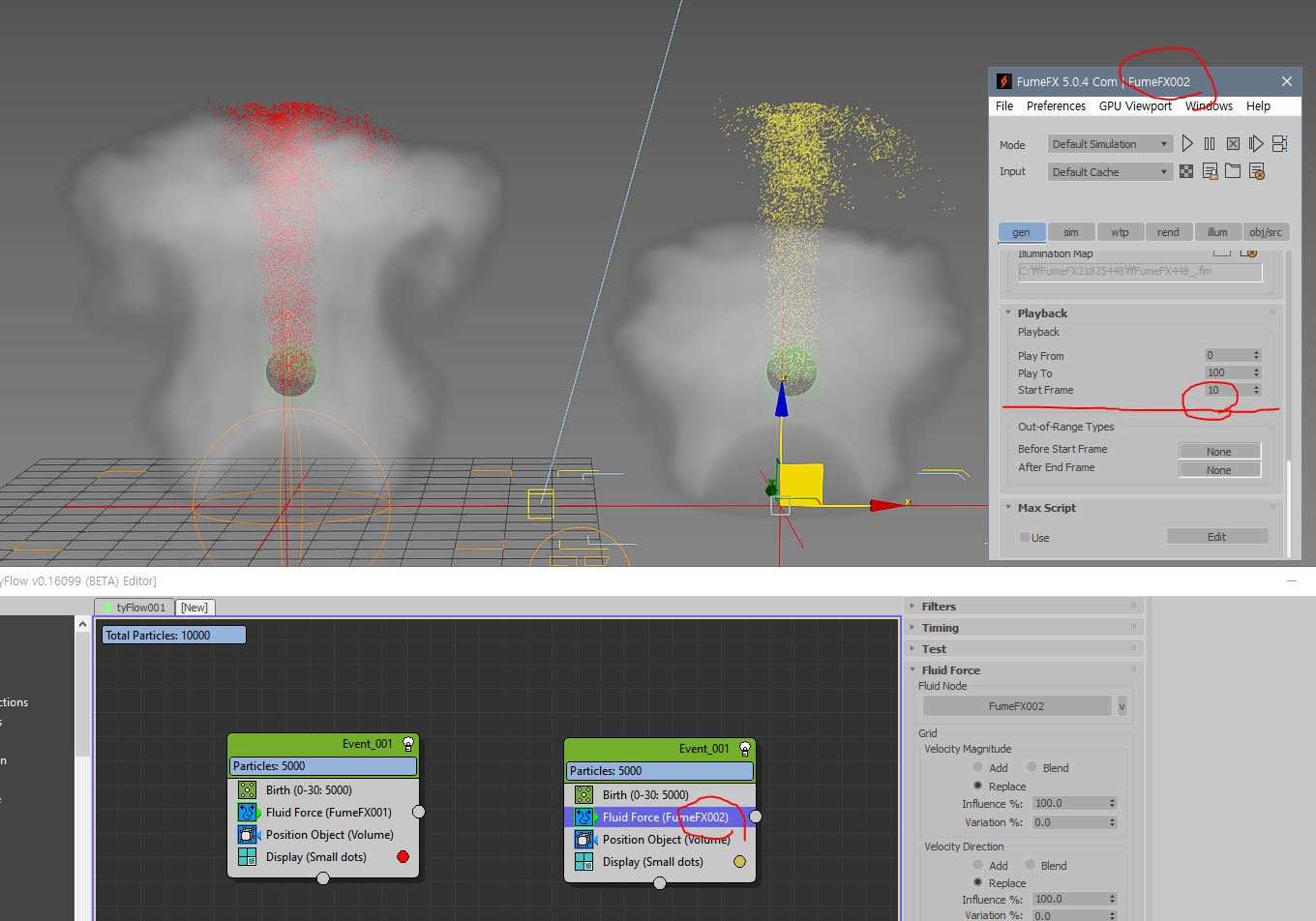
Task: Switch to the sim tab
Action: click(1071, 232)
